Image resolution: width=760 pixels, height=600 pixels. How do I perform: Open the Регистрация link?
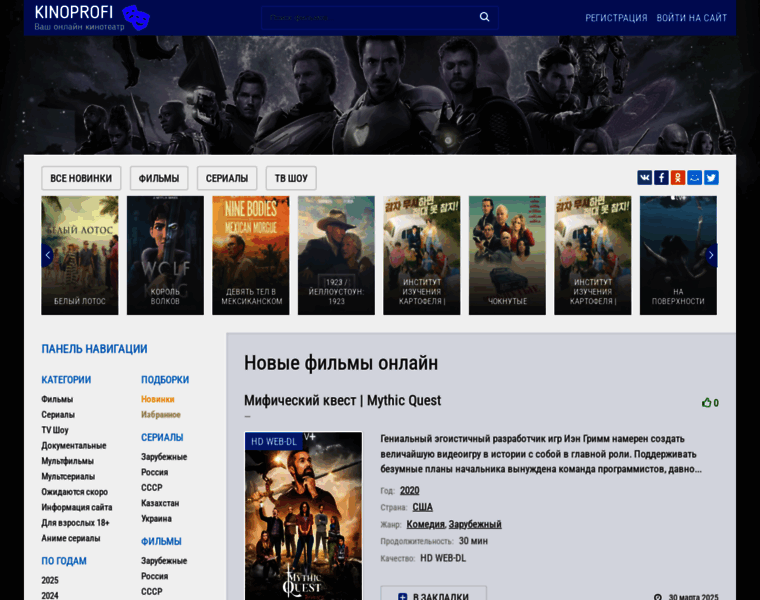(x=616, y=18)
